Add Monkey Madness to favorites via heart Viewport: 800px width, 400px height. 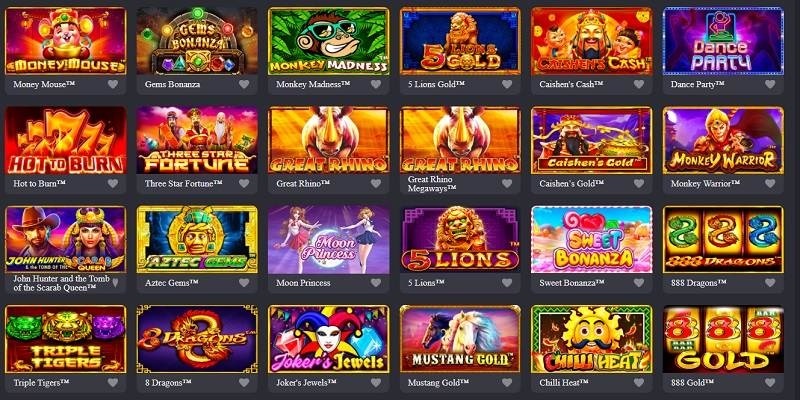[376, 84]
